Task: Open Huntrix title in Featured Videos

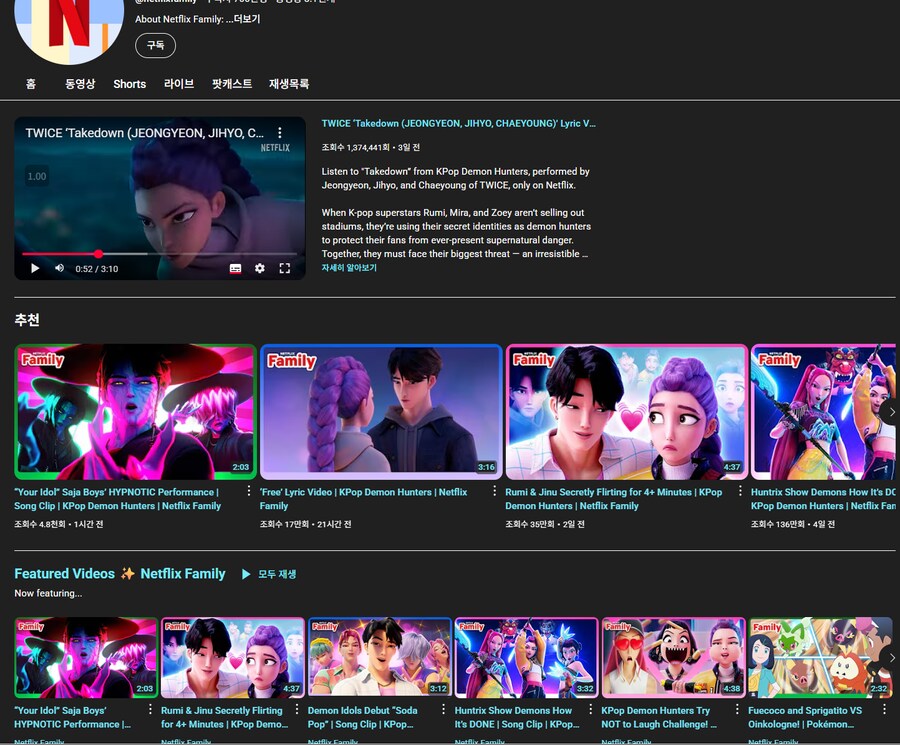Action: coord(517,717)
